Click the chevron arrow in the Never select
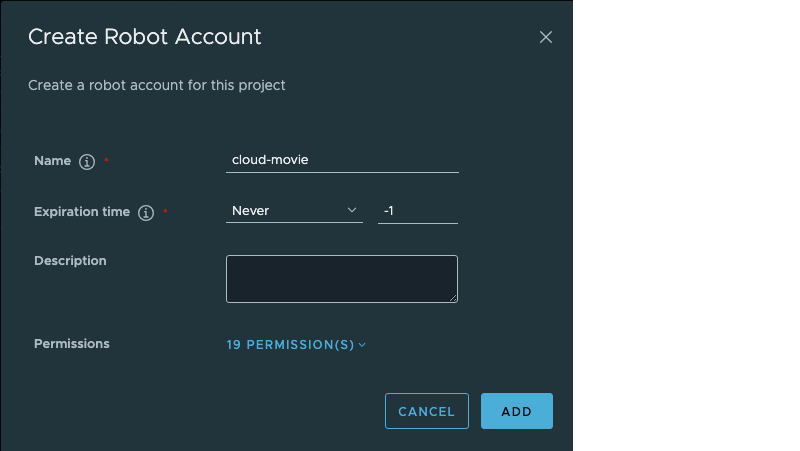Image resolution: width=800 pixels, height=451 pixels. [x=352, y=210]
